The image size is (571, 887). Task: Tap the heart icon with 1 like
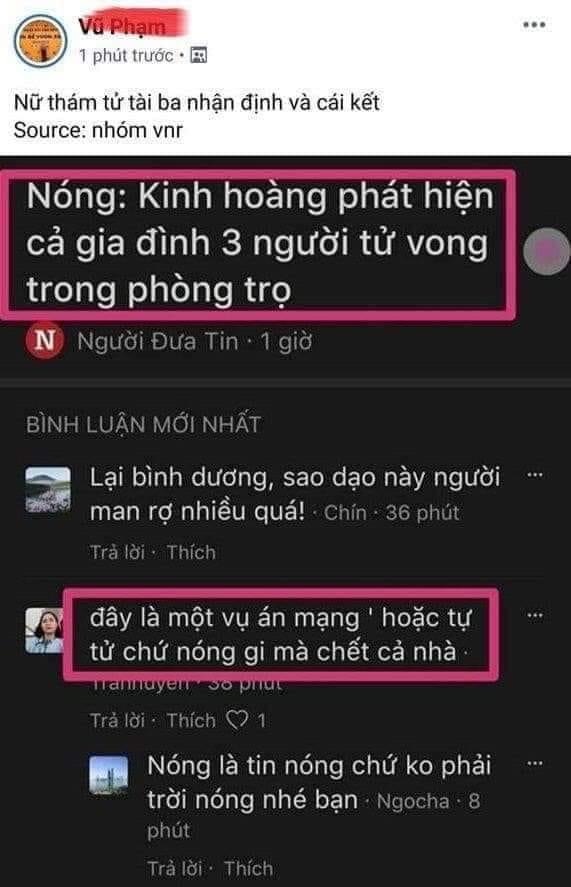[237, 720]
